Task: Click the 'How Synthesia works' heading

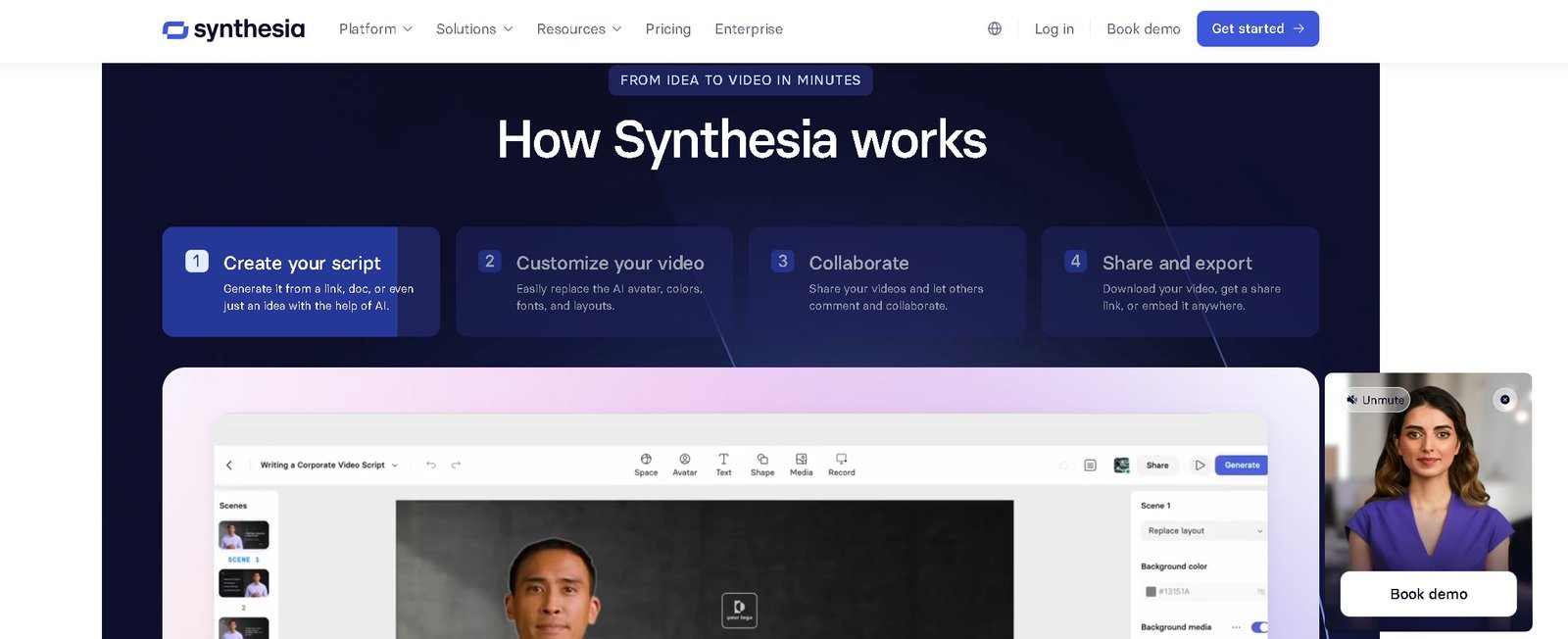Action: click(742, 140)
